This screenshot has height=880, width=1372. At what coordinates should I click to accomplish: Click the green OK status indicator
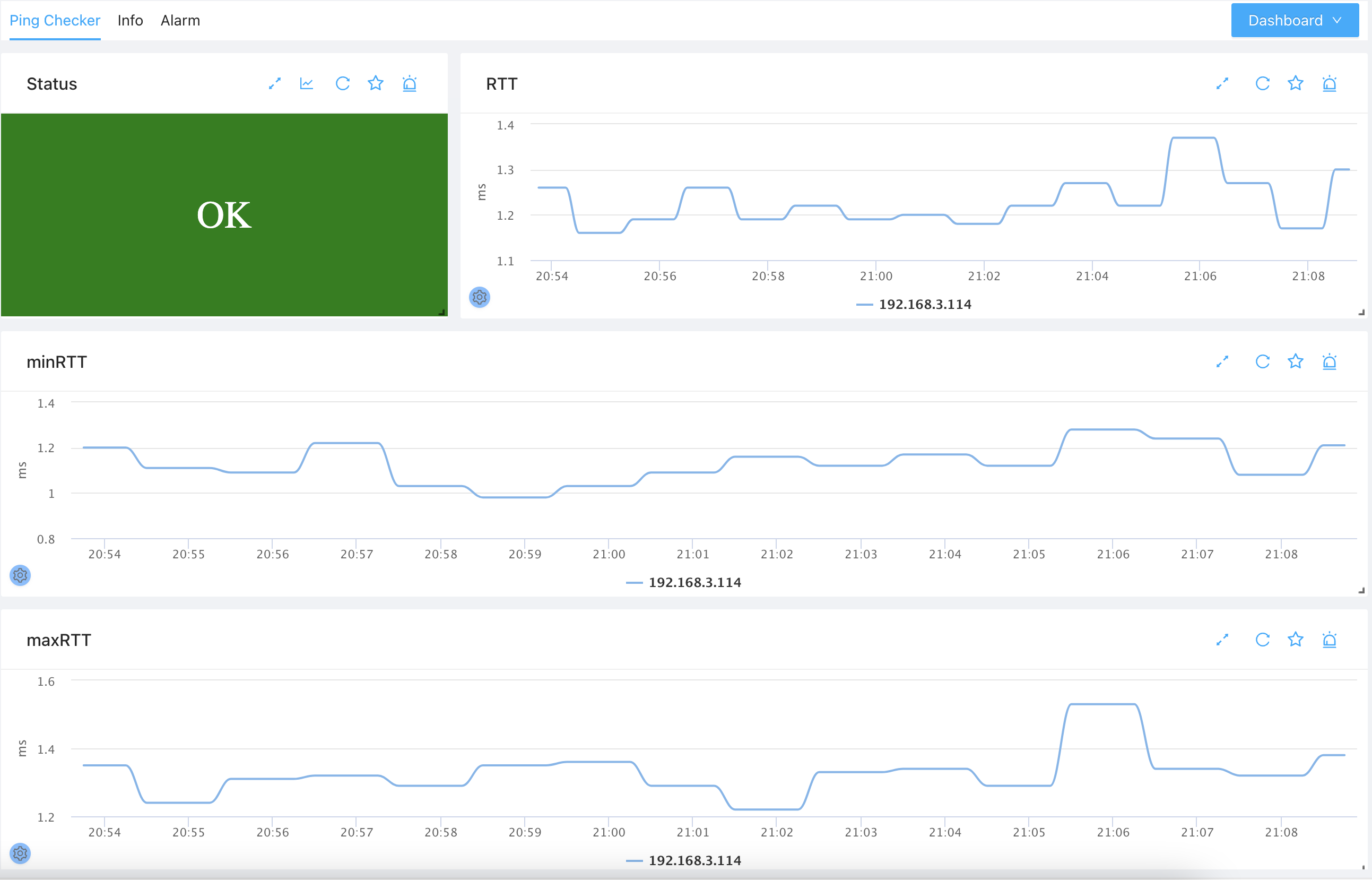pyautogui.click(x=224, y=215)
